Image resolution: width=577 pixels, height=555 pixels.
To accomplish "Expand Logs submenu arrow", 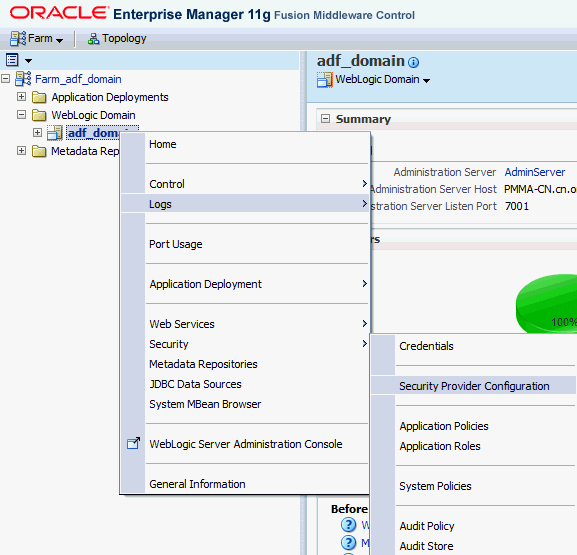I will [364, 203].
